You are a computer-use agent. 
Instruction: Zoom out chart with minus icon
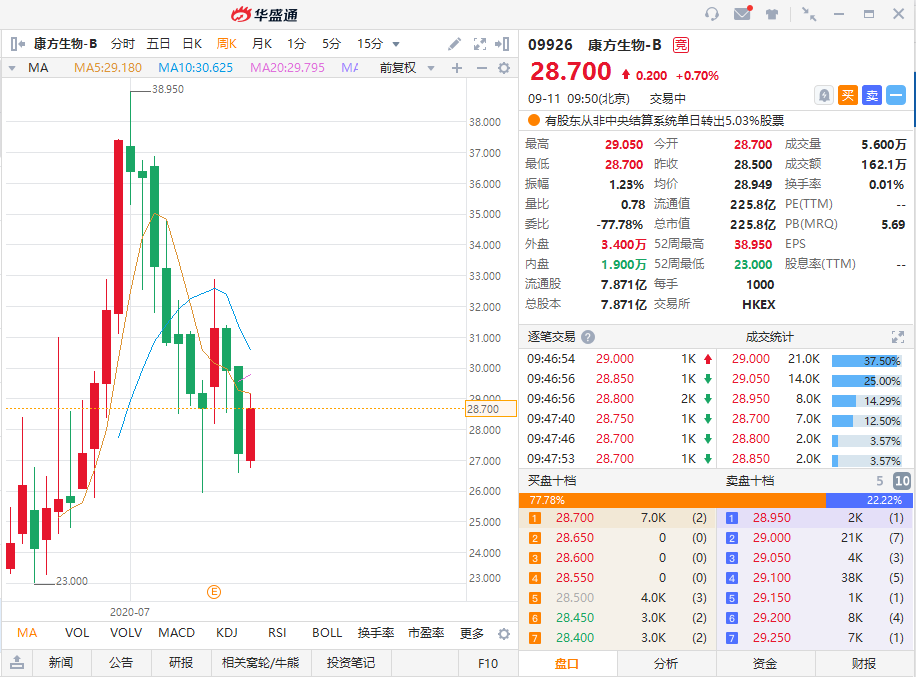(x=481, y=68)
